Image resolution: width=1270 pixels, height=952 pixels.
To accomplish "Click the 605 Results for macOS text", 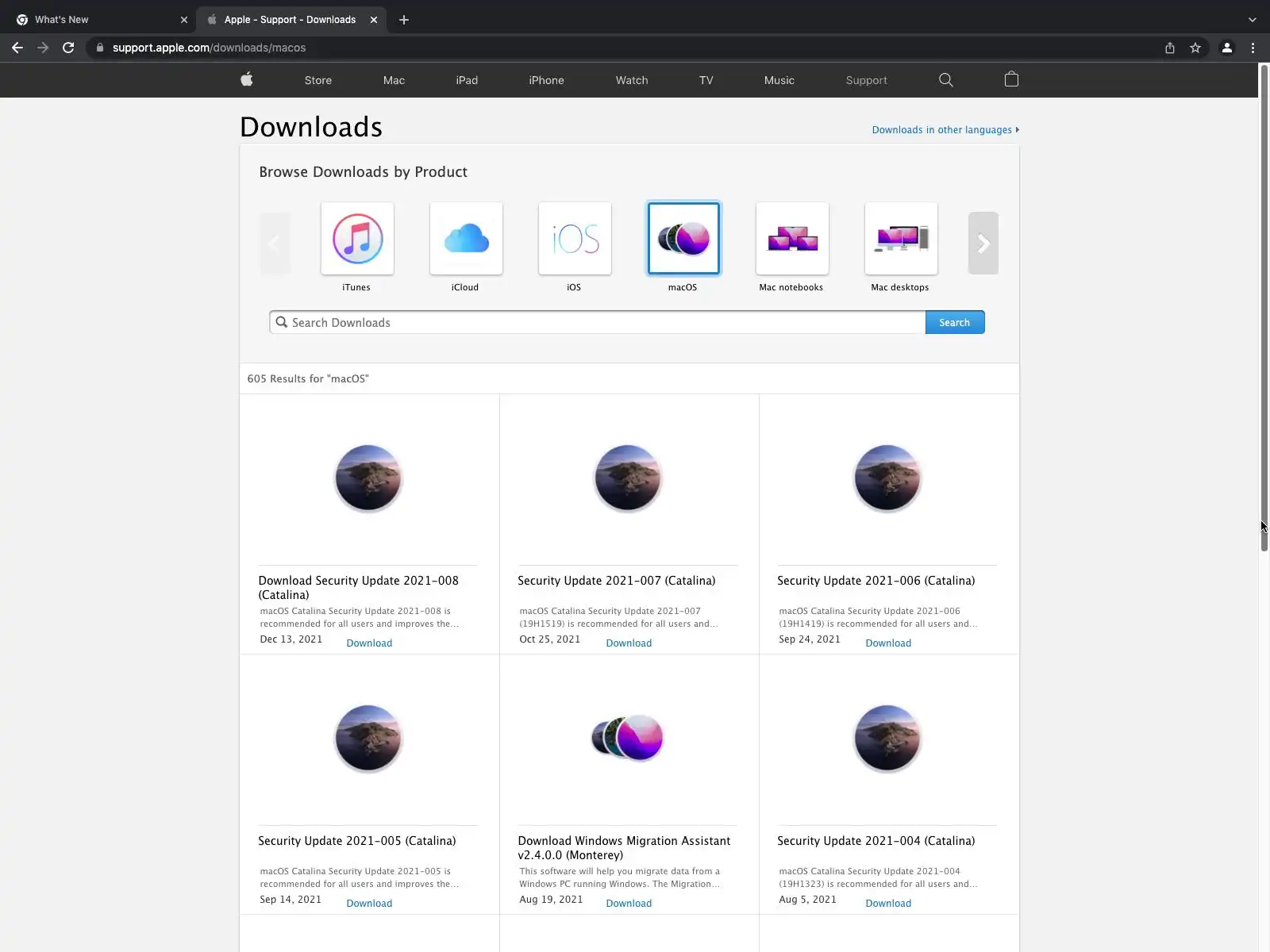I will pos(308,379).
